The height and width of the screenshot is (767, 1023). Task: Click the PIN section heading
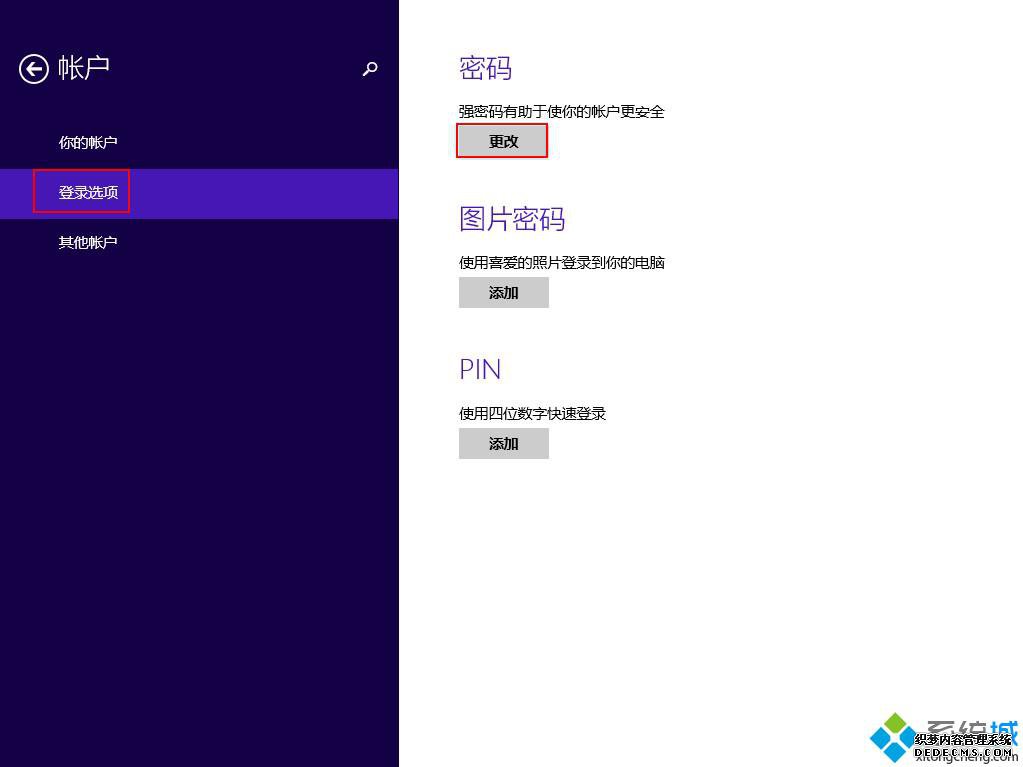[480, 369]
